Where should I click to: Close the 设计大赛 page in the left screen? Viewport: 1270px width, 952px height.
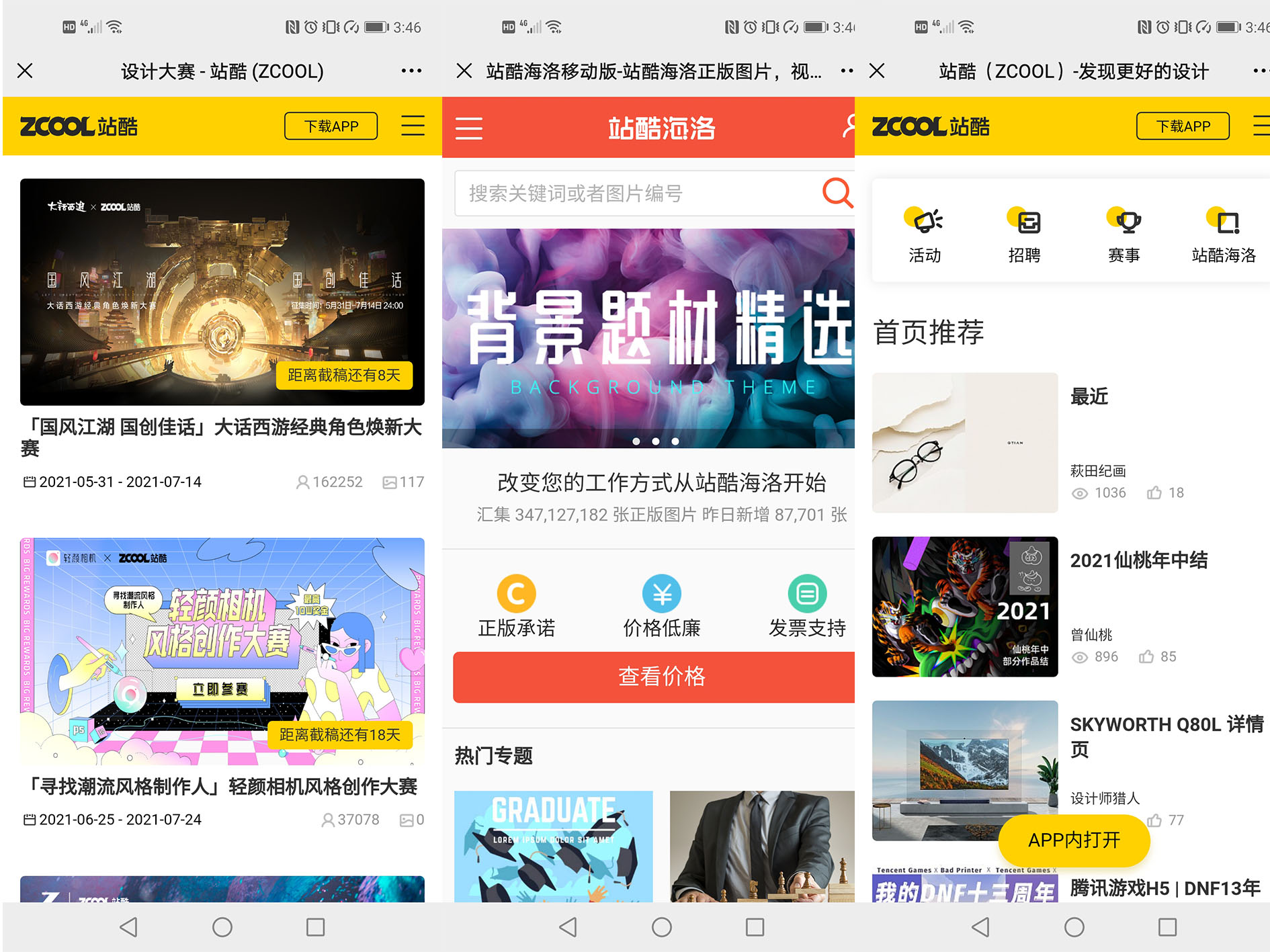coord(25,71)
